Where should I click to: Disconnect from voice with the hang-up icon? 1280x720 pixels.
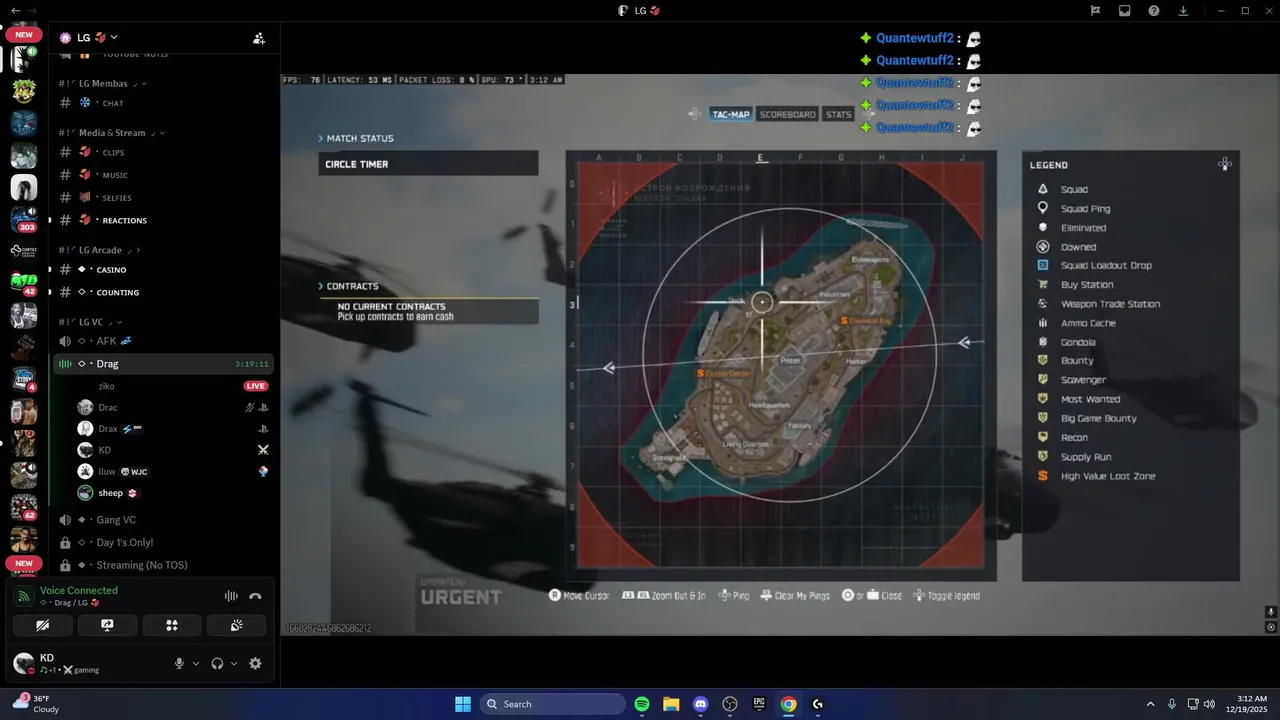coord(255,596)
